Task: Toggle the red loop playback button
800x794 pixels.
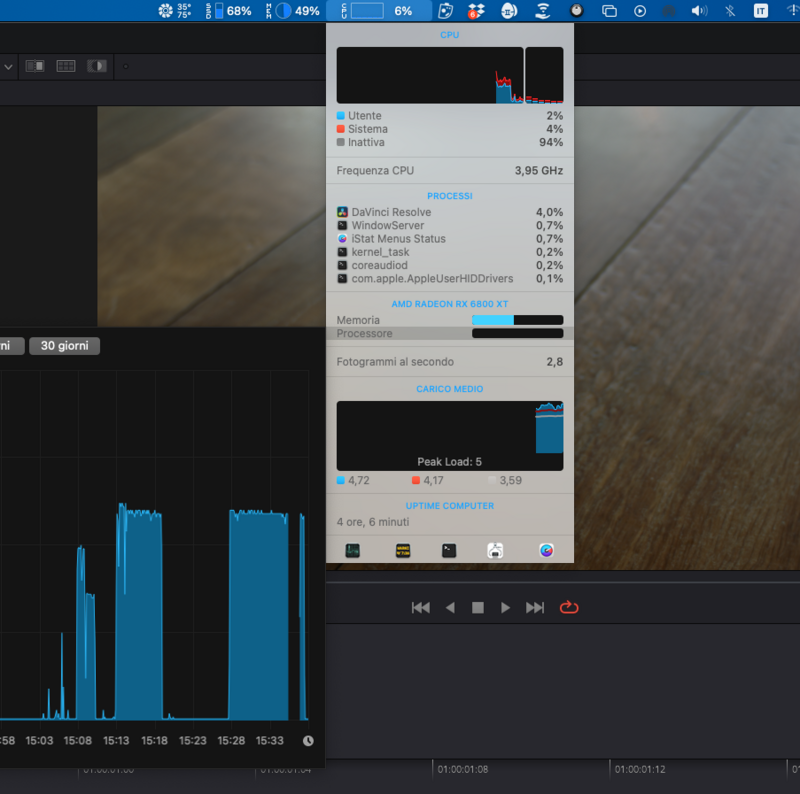Action: tap(569, 607)
